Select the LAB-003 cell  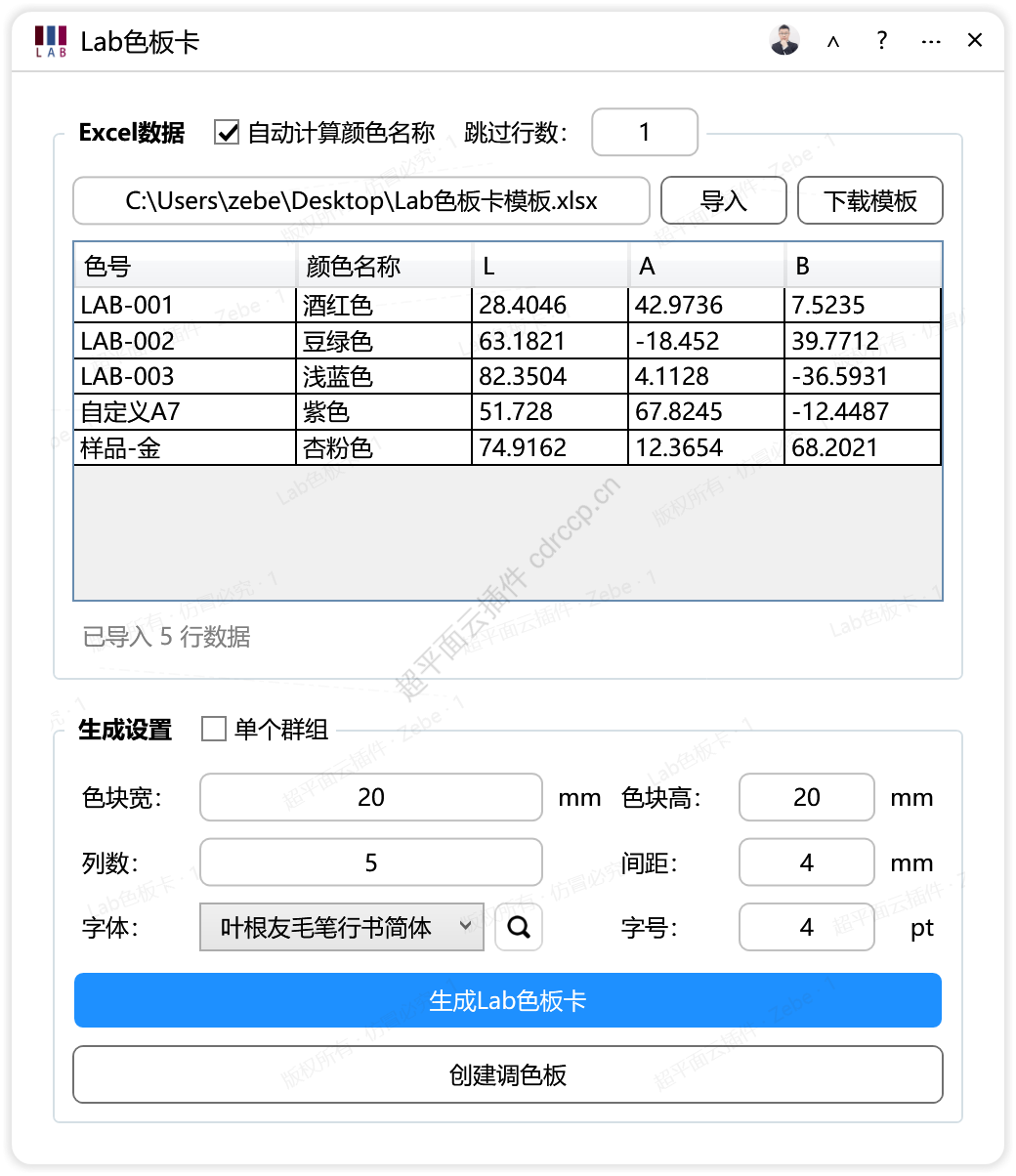pyautogui.click(x=186, y=376)
